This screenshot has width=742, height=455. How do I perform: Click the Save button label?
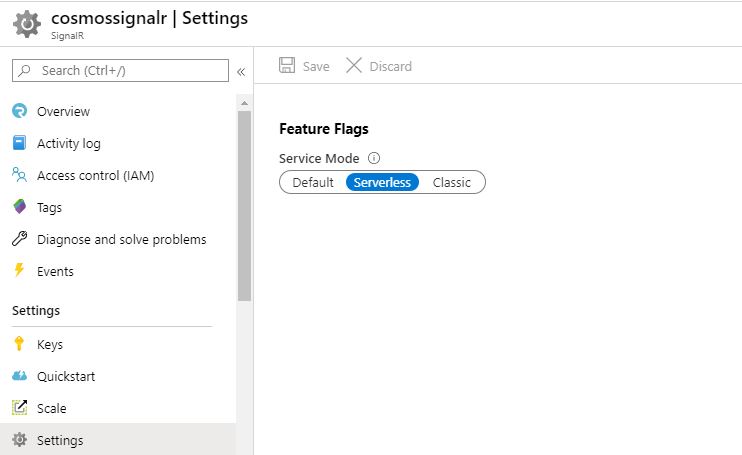click(x=316, y=66)
